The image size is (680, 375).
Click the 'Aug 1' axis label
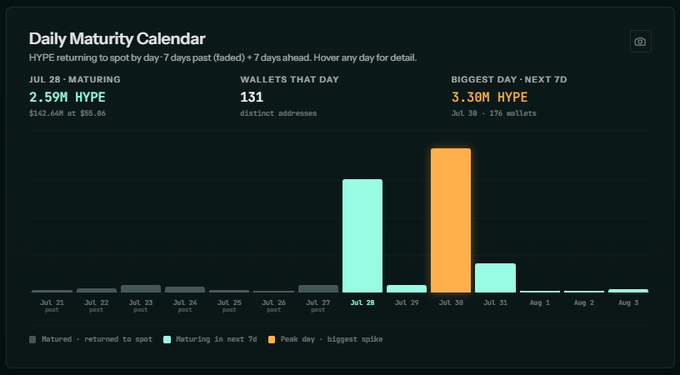[x=540, y=303]
